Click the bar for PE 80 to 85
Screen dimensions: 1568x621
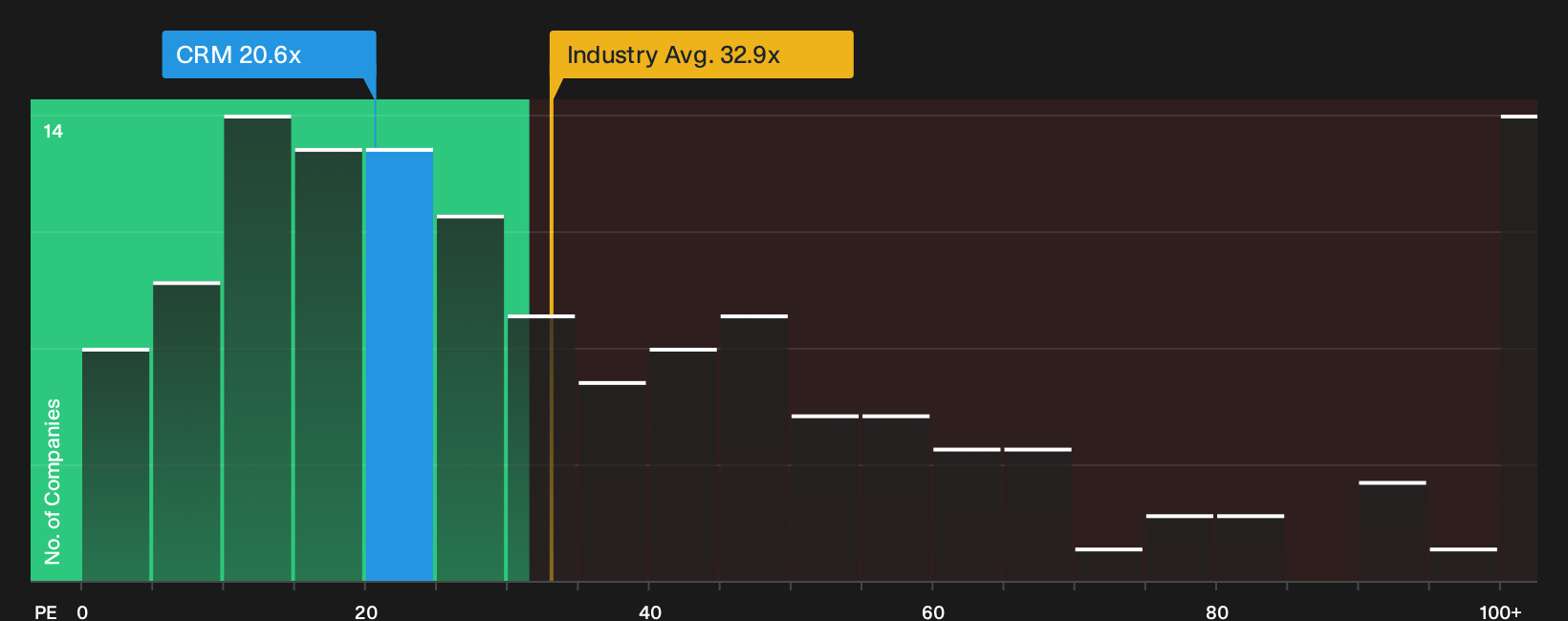[x=1251, y=548]
